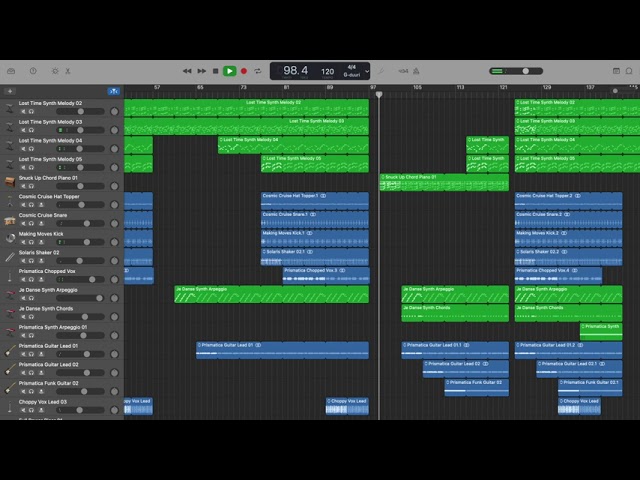
Task: Select the Prismatica Synth region
Action: pos(601,331)
